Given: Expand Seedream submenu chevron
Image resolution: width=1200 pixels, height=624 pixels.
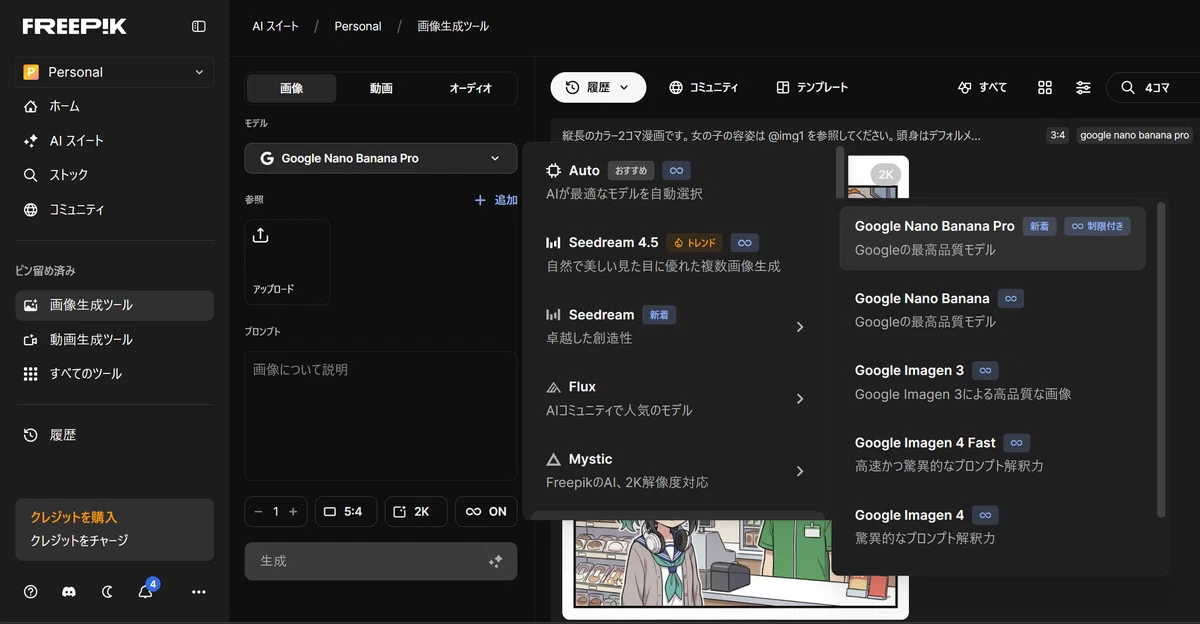Looking at the screenshot, I should pyautogui.click(x=799, y=327).
